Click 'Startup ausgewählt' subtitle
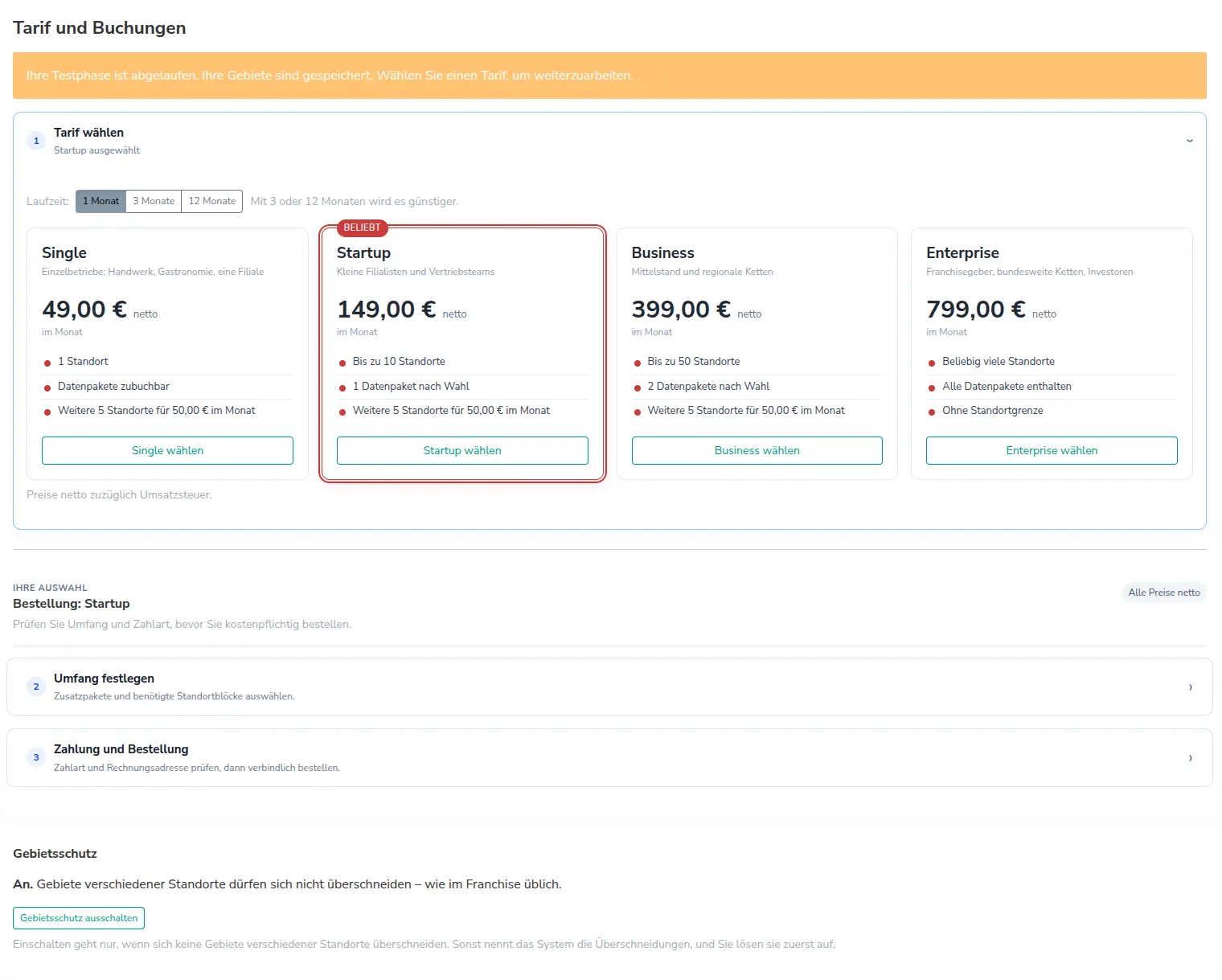Screen dimensions: 1222x980 (x=96, y=150)
